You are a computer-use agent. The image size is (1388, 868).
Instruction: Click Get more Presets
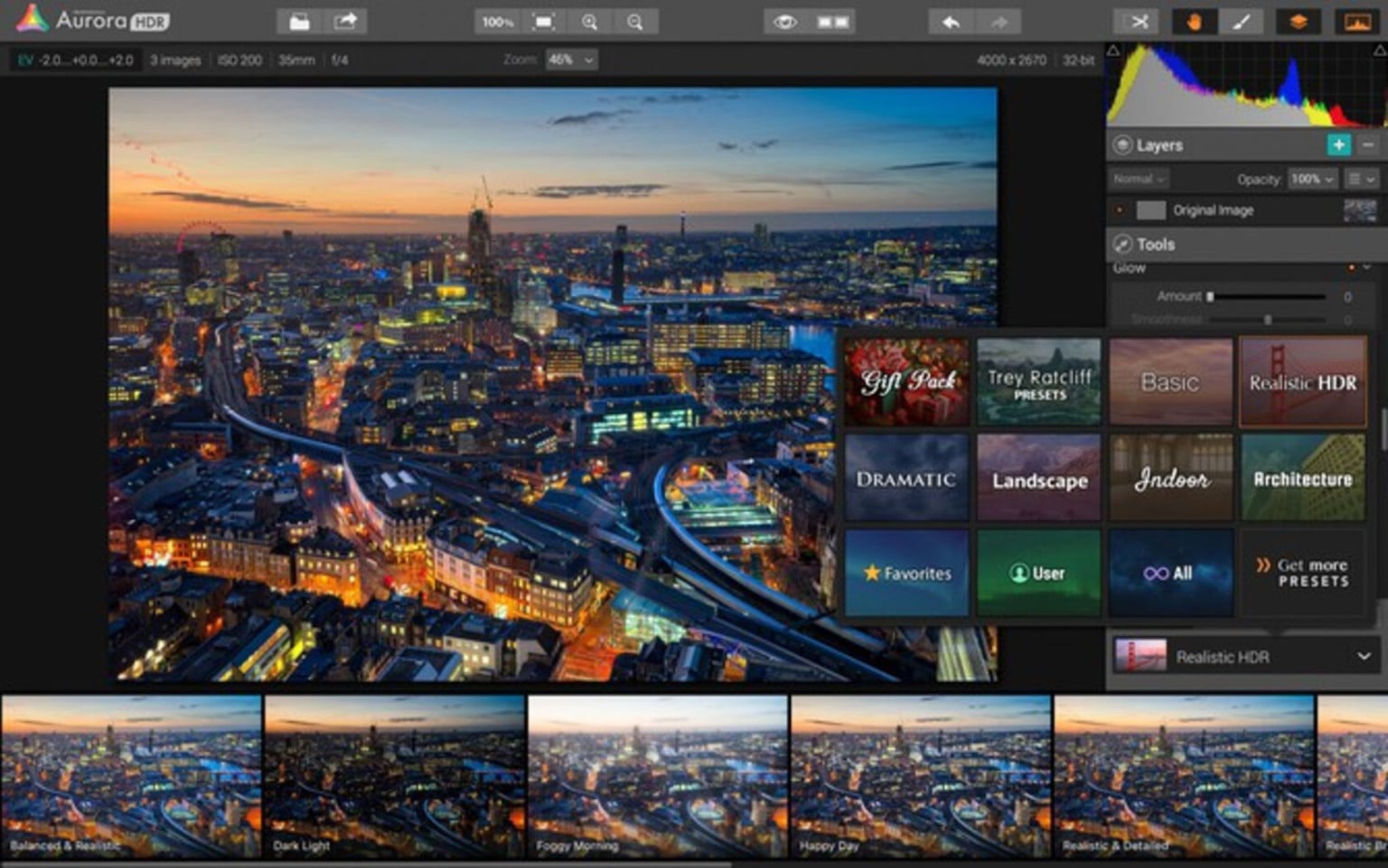pyautogui.click(x=1303, y=572)
